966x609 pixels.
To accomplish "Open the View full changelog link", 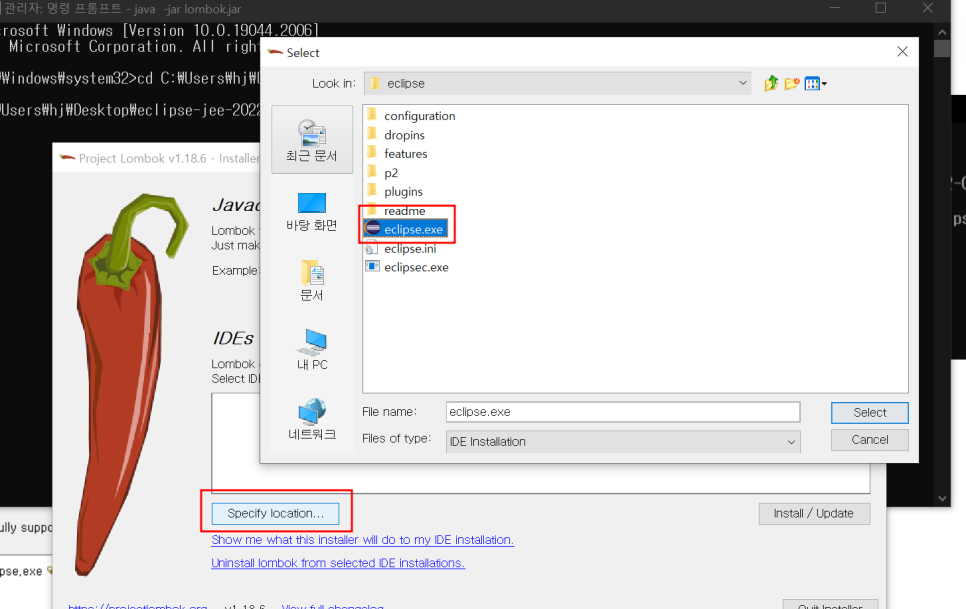I will [333, 606].
